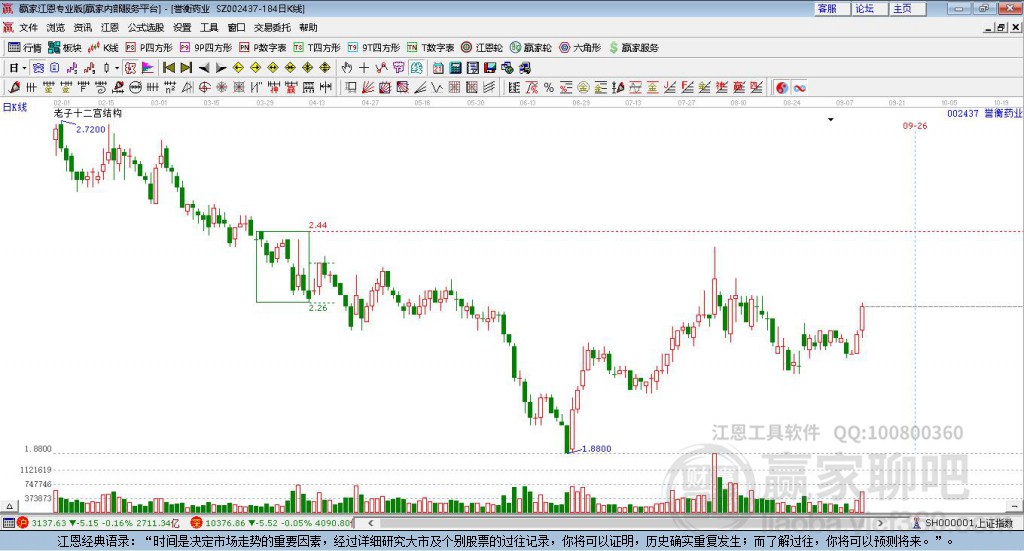Viewport: 1024px width, 551px height.
Task: Launch the 江恩轮 Gann wheel
Action: pos(482,48)
